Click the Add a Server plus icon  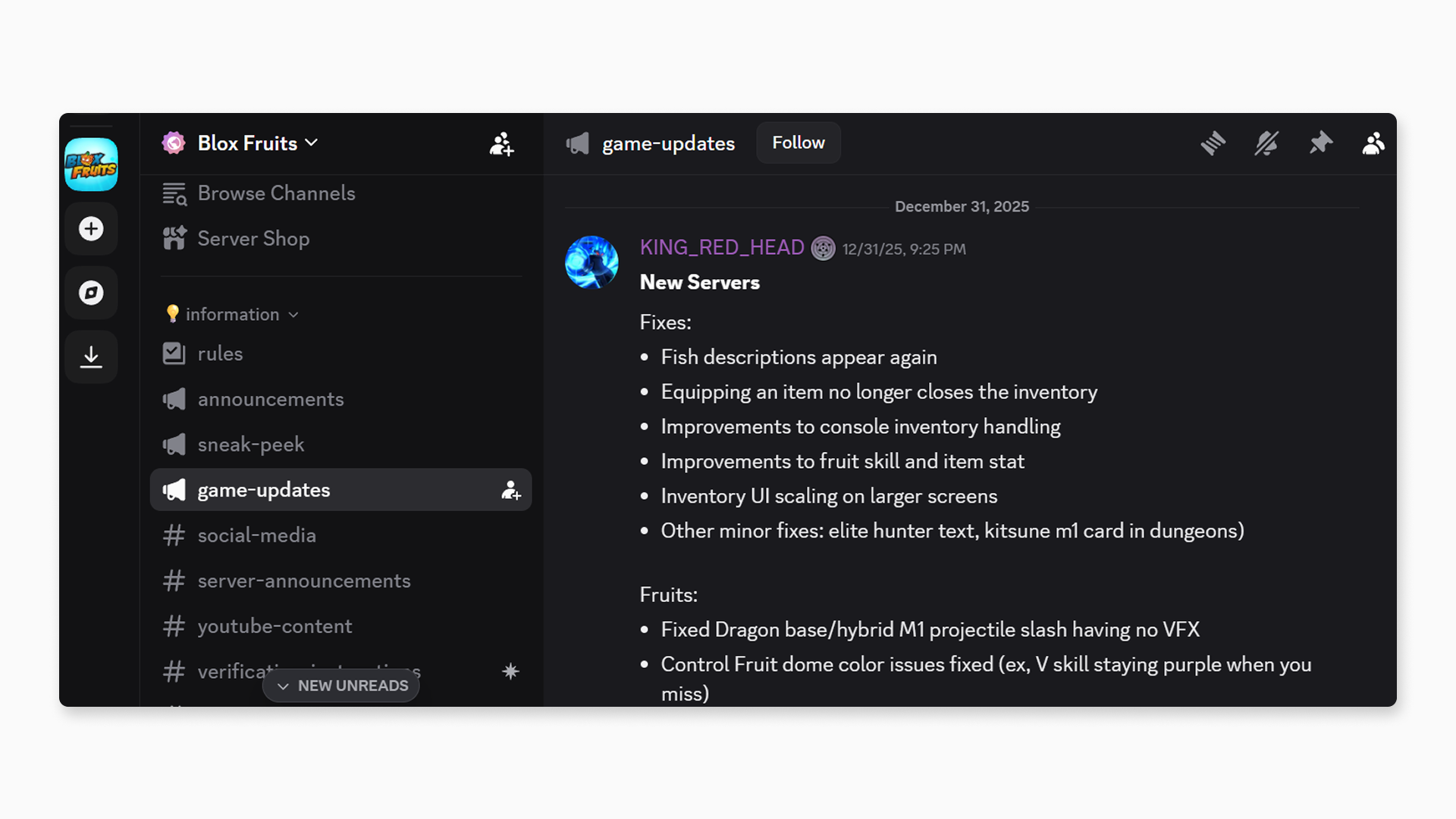91,228
